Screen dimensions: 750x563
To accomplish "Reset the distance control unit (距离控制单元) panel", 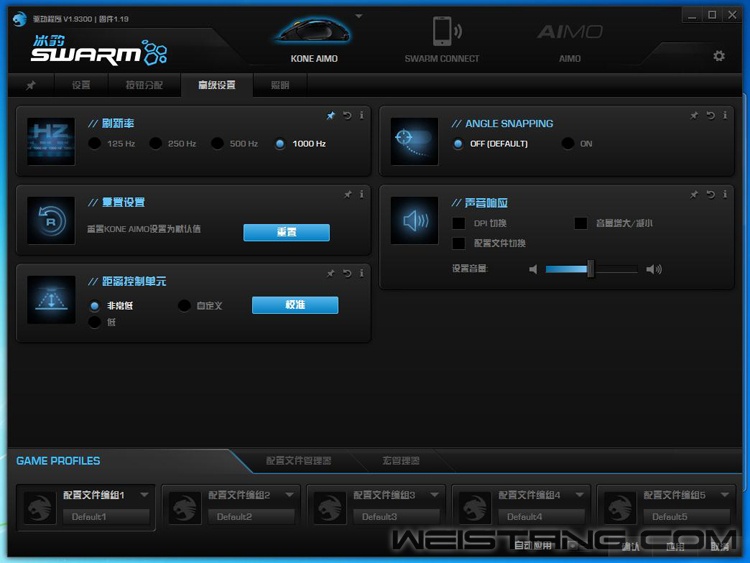I will click(347, 273).
